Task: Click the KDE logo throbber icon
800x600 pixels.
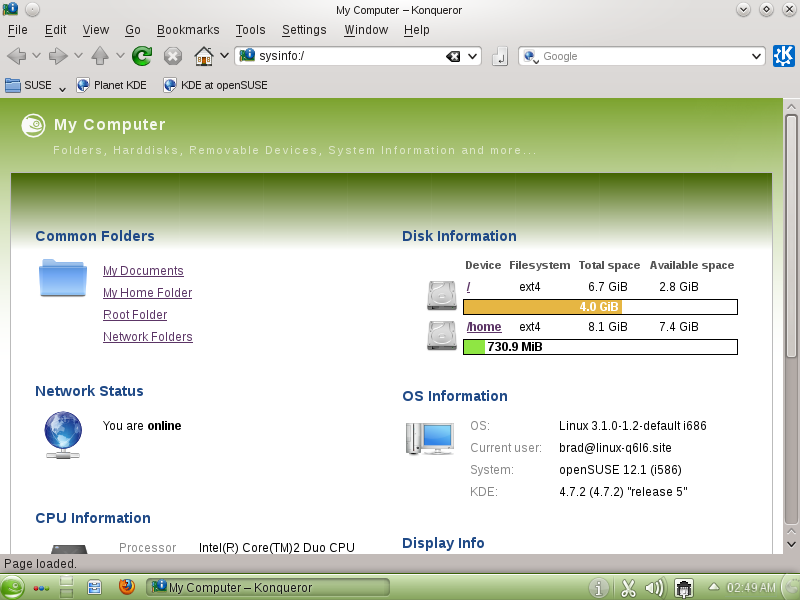Action: (784, 56)
